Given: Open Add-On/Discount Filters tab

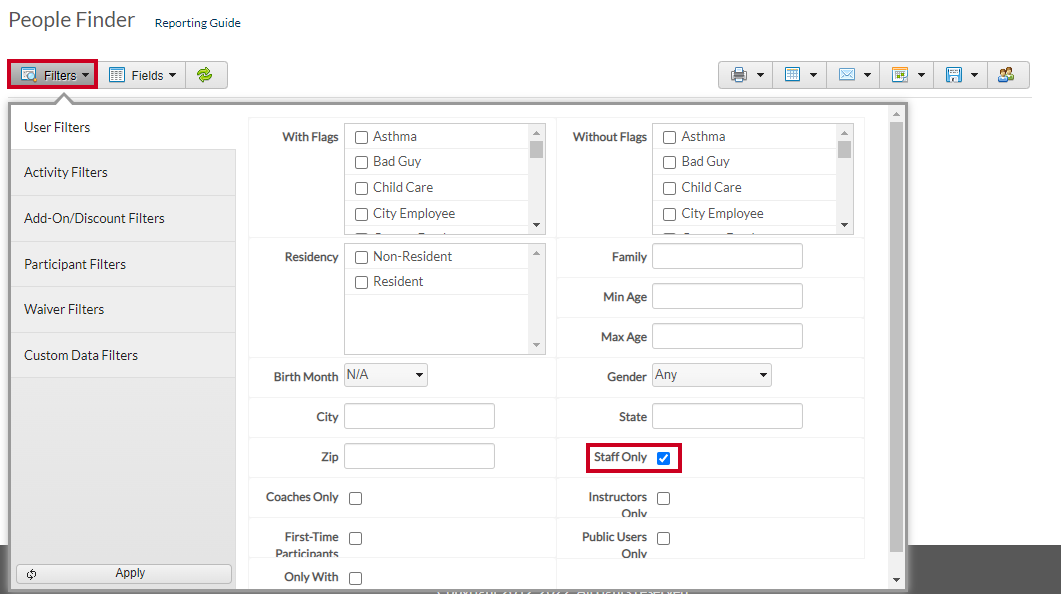Looking at the screenshot, I should 123,219.
